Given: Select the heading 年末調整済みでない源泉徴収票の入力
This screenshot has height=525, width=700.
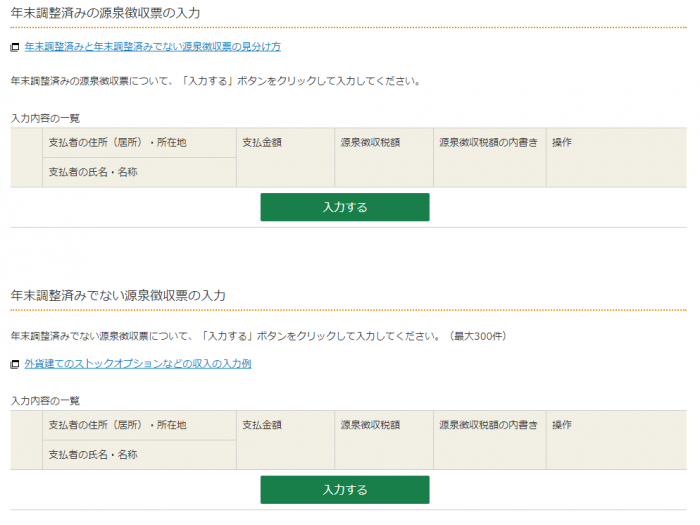Looking at the screenshot, I should [118, 296].
